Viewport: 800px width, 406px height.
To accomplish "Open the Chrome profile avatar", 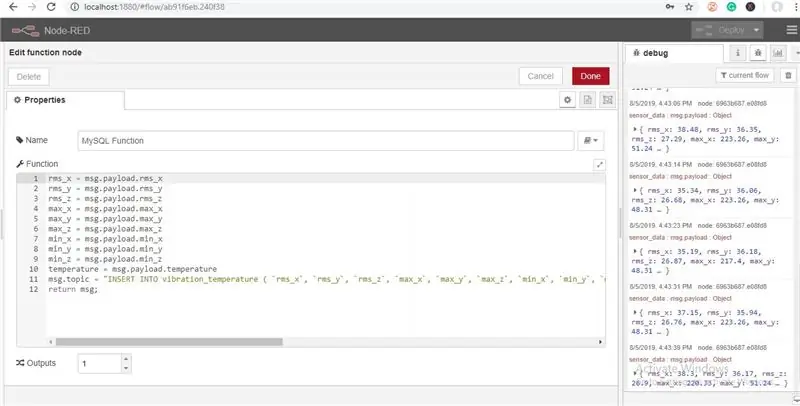I will click(x=777, y=7).
